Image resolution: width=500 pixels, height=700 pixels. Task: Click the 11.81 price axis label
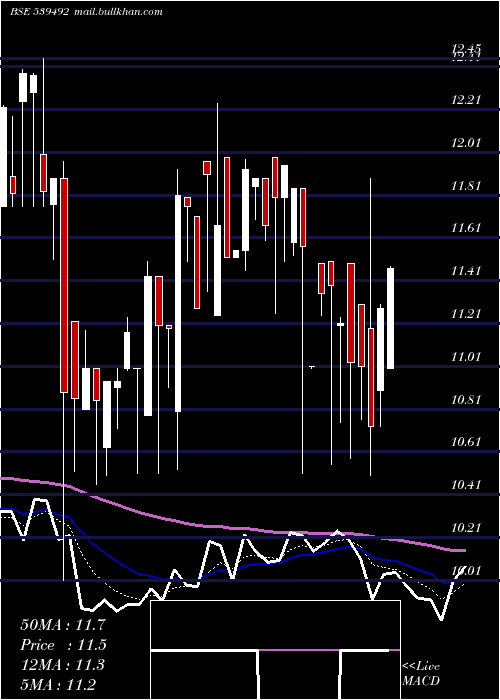pos(467,186)
